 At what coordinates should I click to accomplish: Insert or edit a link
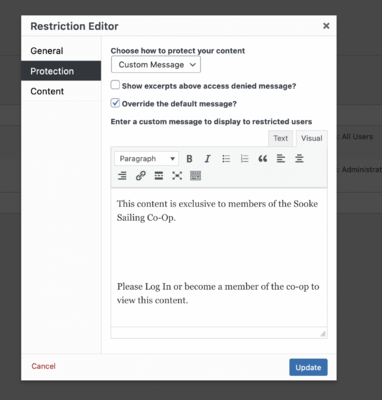[x=141, y=176]
